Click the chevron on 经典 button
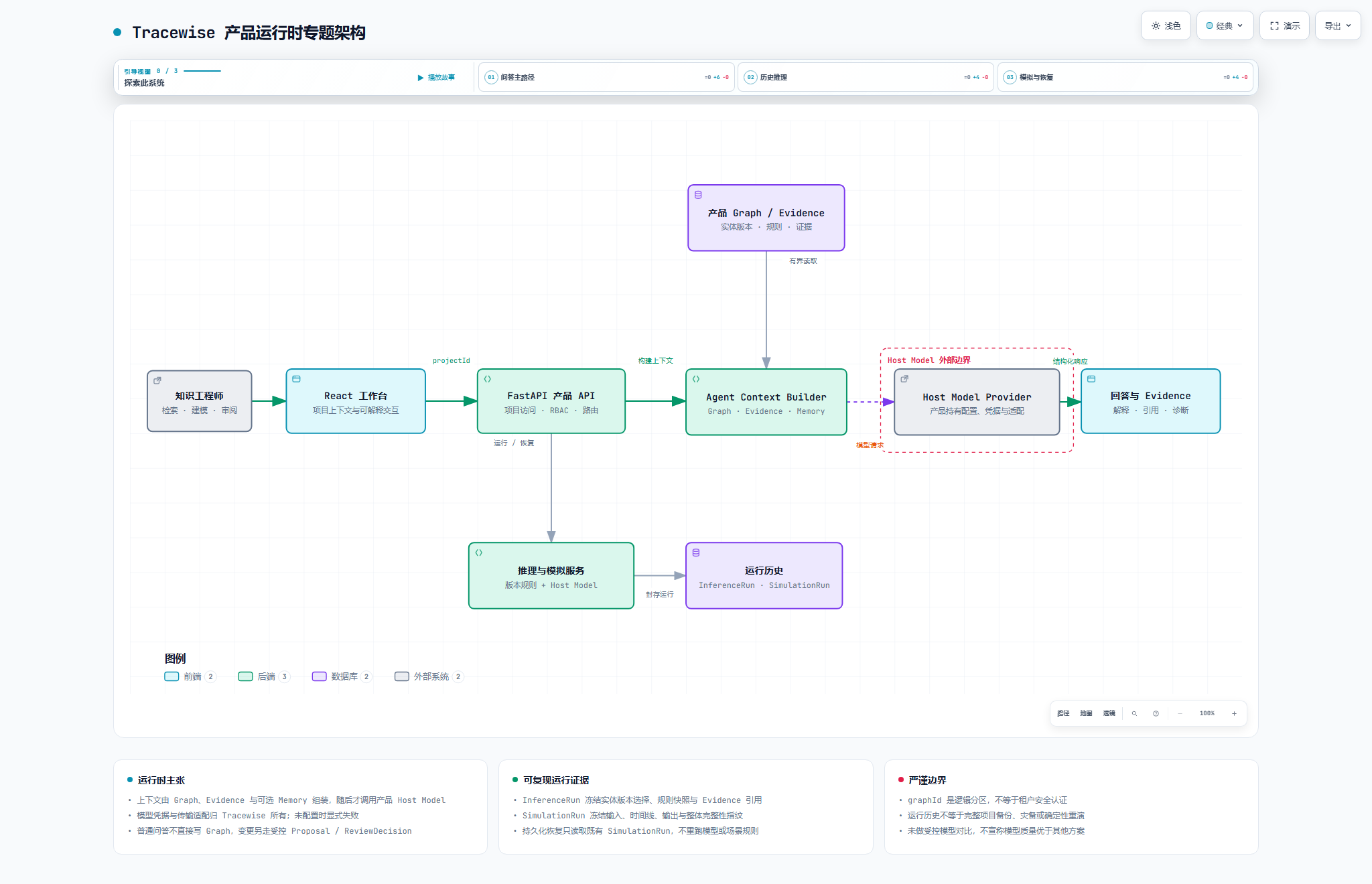Screen dimensions: 1372x884 pyautogui.click(x=1240, y=25)
